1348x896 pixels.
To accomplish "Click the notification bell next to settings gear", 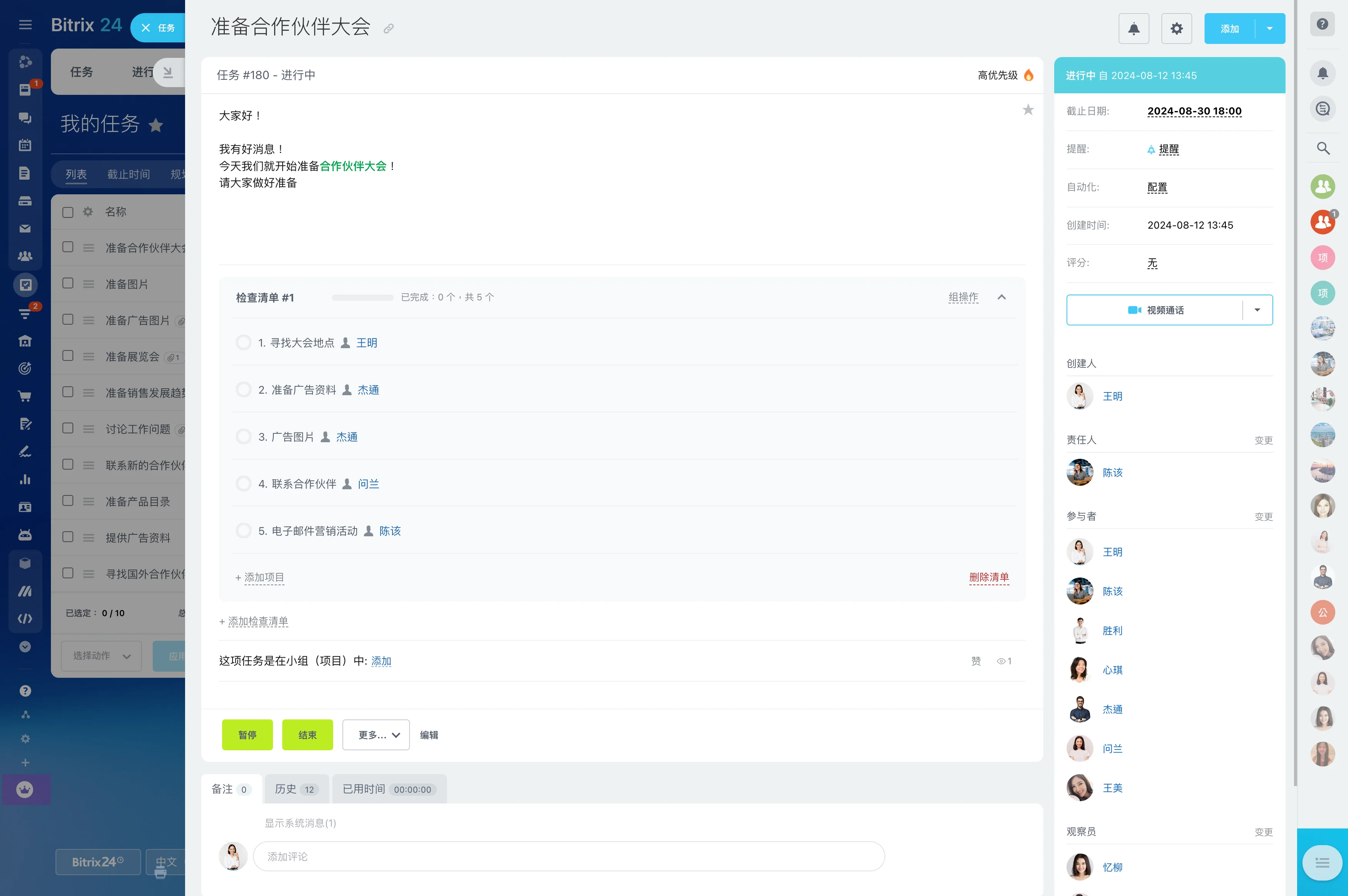I will pos(1134,29).
